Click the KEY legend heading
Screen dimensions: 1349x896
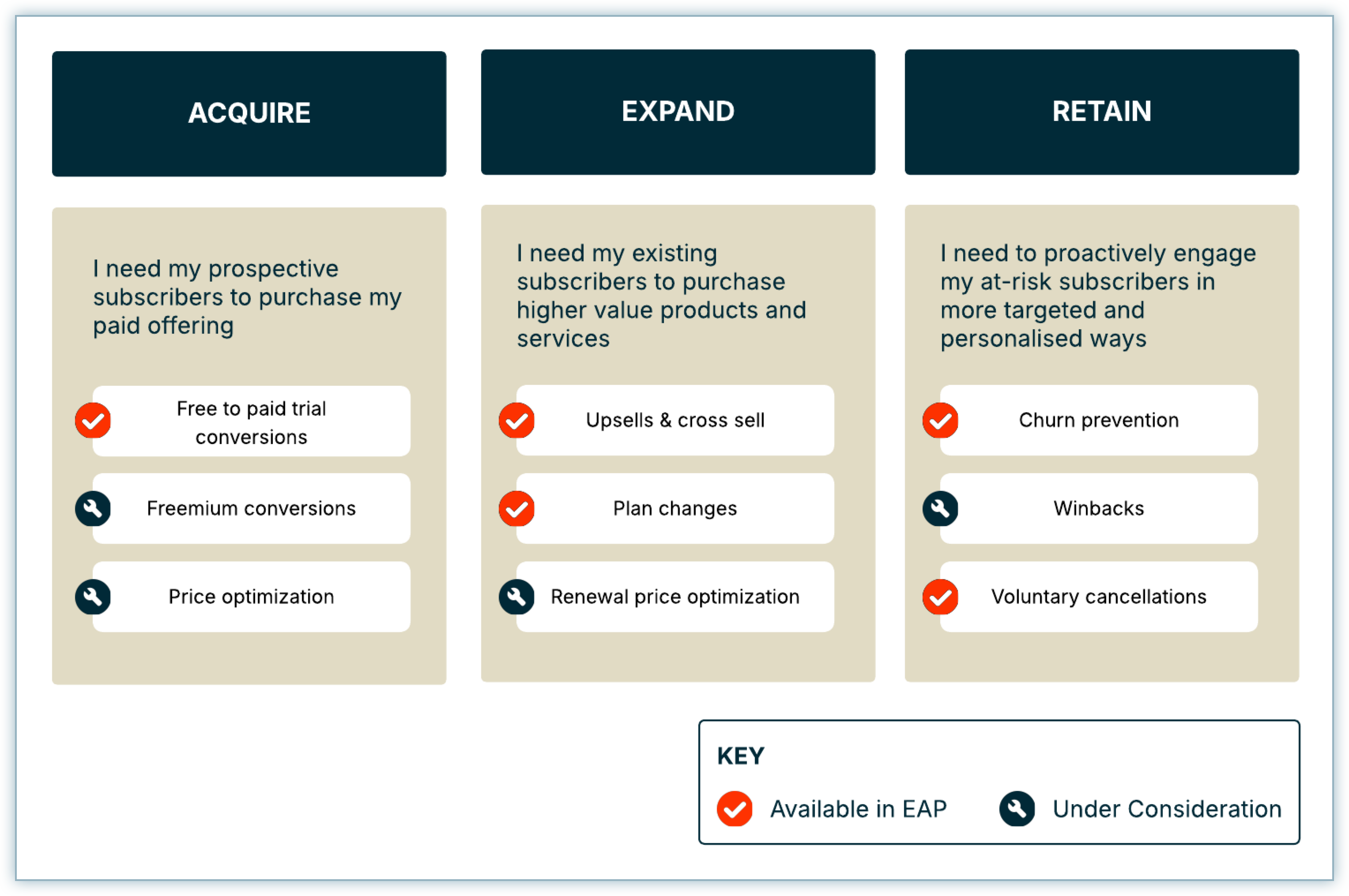740,756
